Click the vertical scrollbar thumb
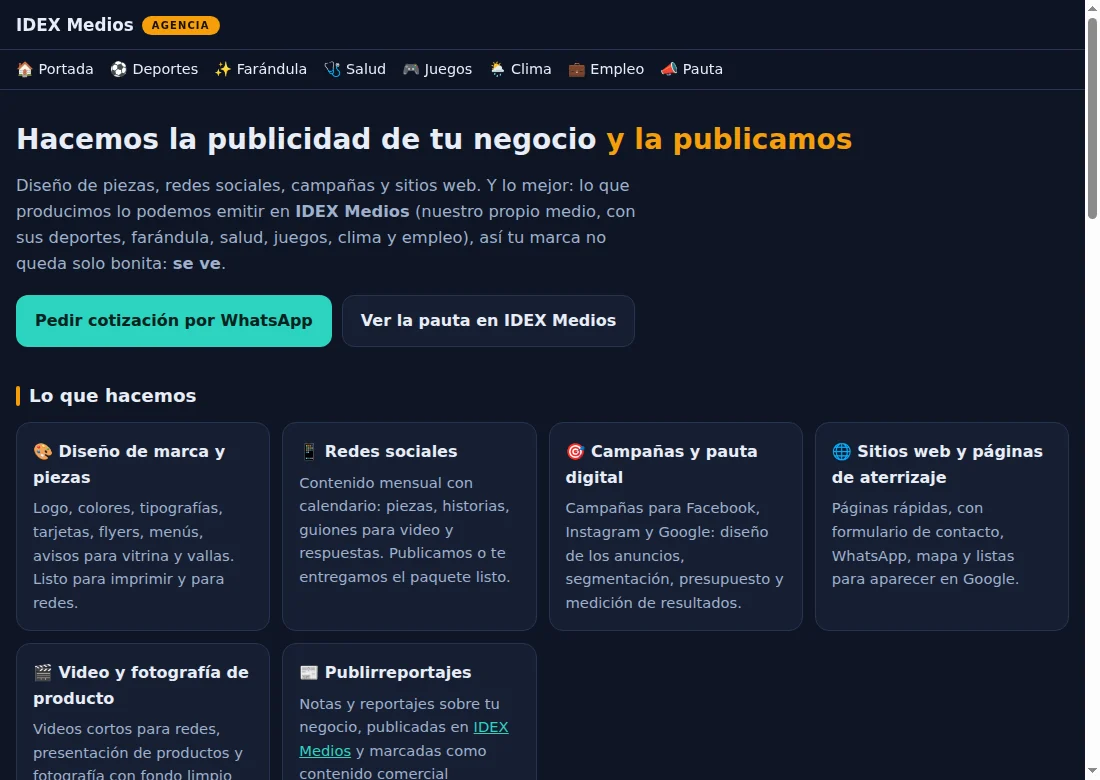1100x780 pixels. tap(1092, 119)
